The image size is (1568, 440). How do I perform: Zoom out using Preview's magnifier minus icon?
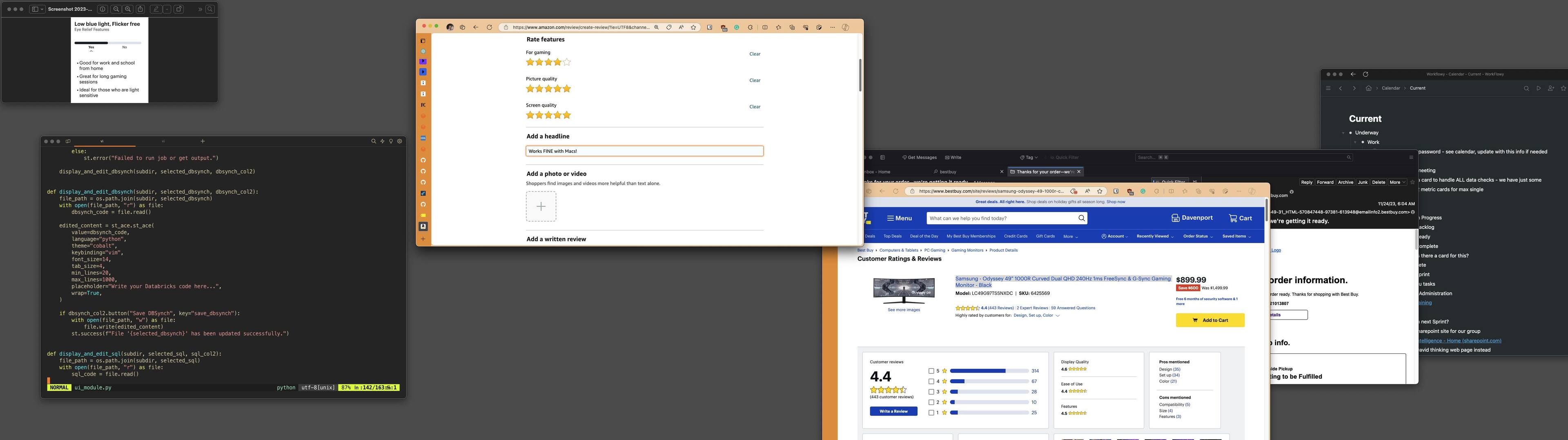[x=116, y=9]
